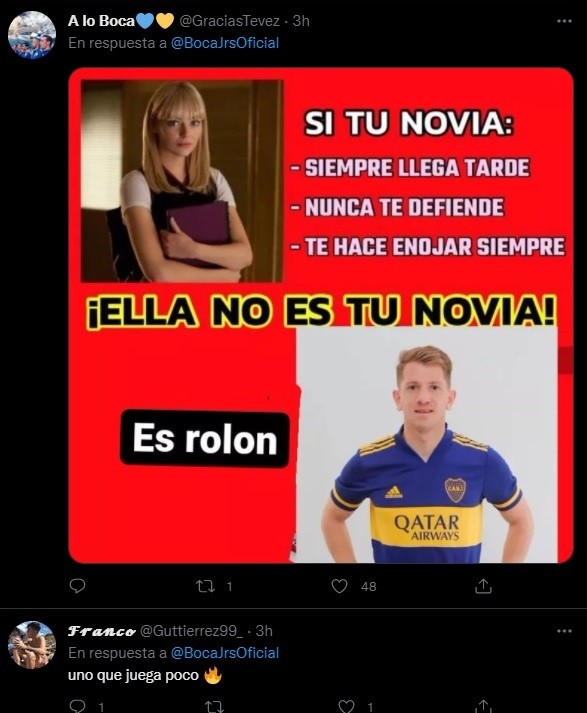Retweet the A lo Boca meme tweet
This screenshot has height=713, width=587.
pyautogui.click(x=206, y=586)
